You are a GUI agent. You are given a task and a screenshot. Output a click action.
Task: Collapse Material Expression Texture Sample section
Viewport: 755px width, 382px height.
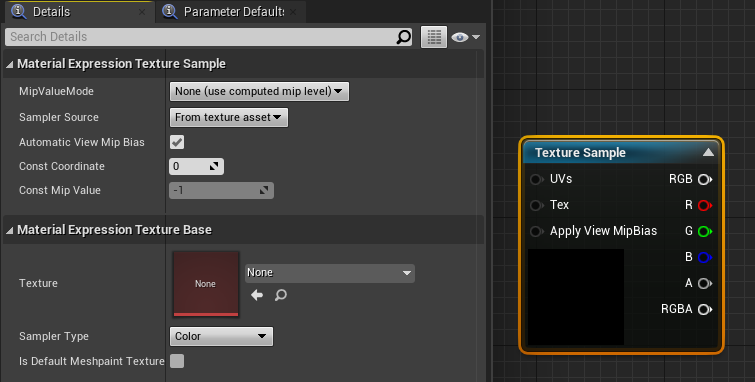click(10, 64)
